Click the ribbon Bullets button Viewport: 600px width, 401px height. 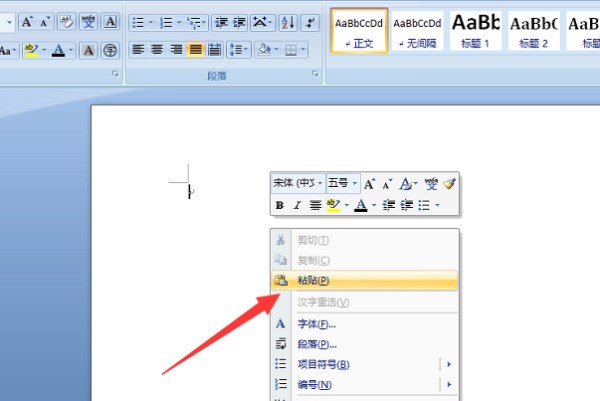[x=138, y=23]
